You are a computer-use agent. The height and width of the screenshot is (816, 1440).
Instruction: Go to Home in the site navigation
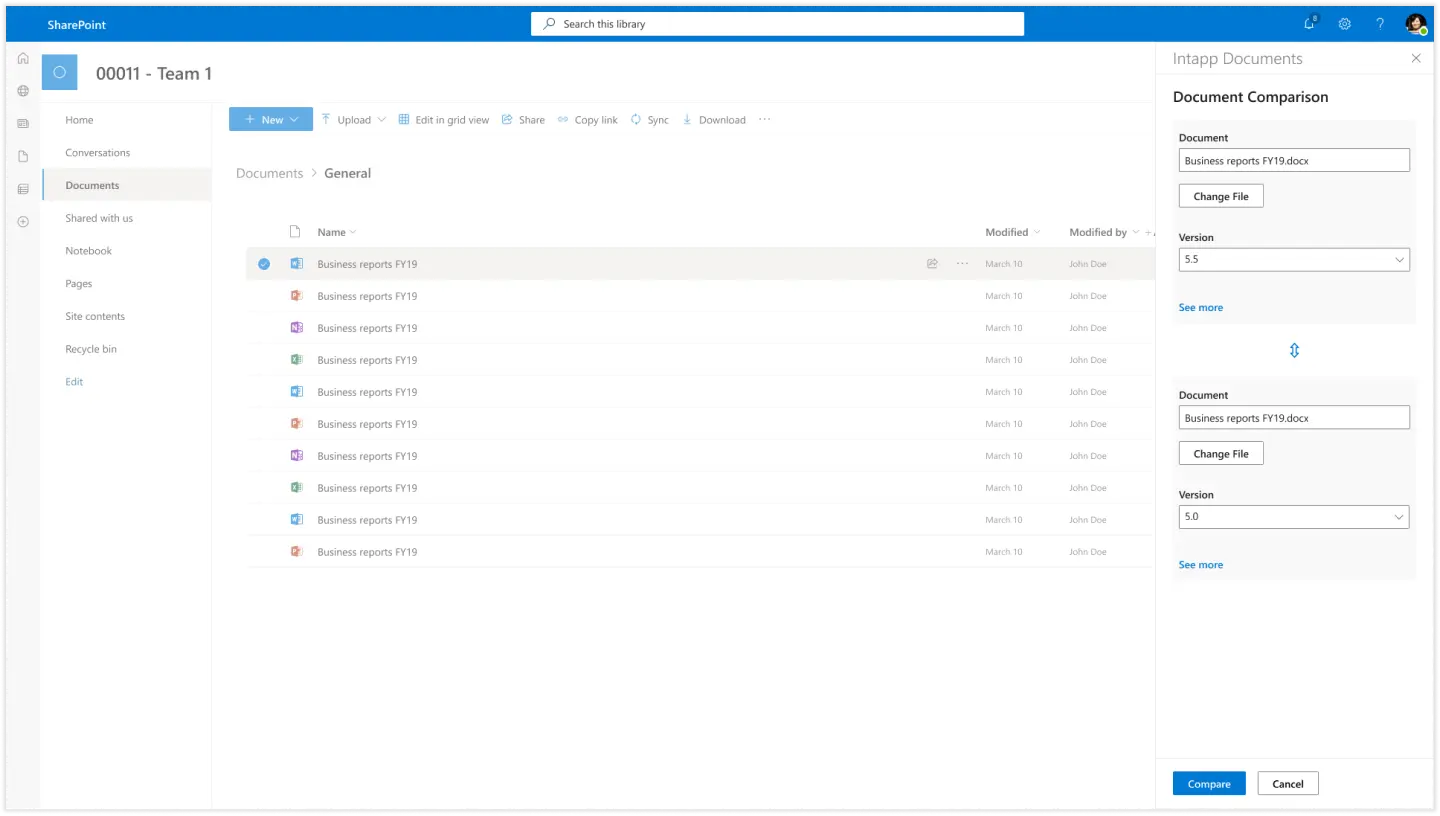79,120
